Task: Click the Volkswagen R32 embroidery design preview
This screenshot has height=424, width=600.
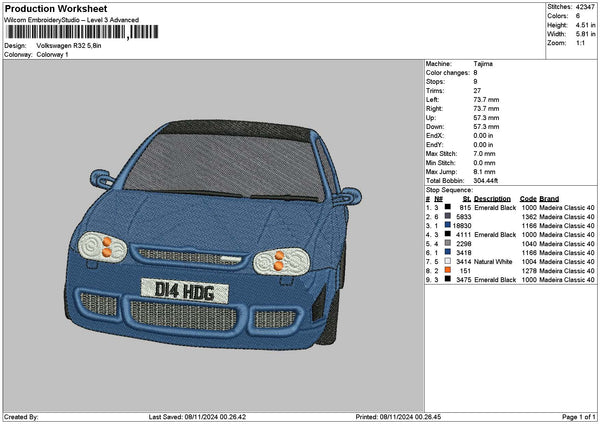Action: [x=213, y=235]
